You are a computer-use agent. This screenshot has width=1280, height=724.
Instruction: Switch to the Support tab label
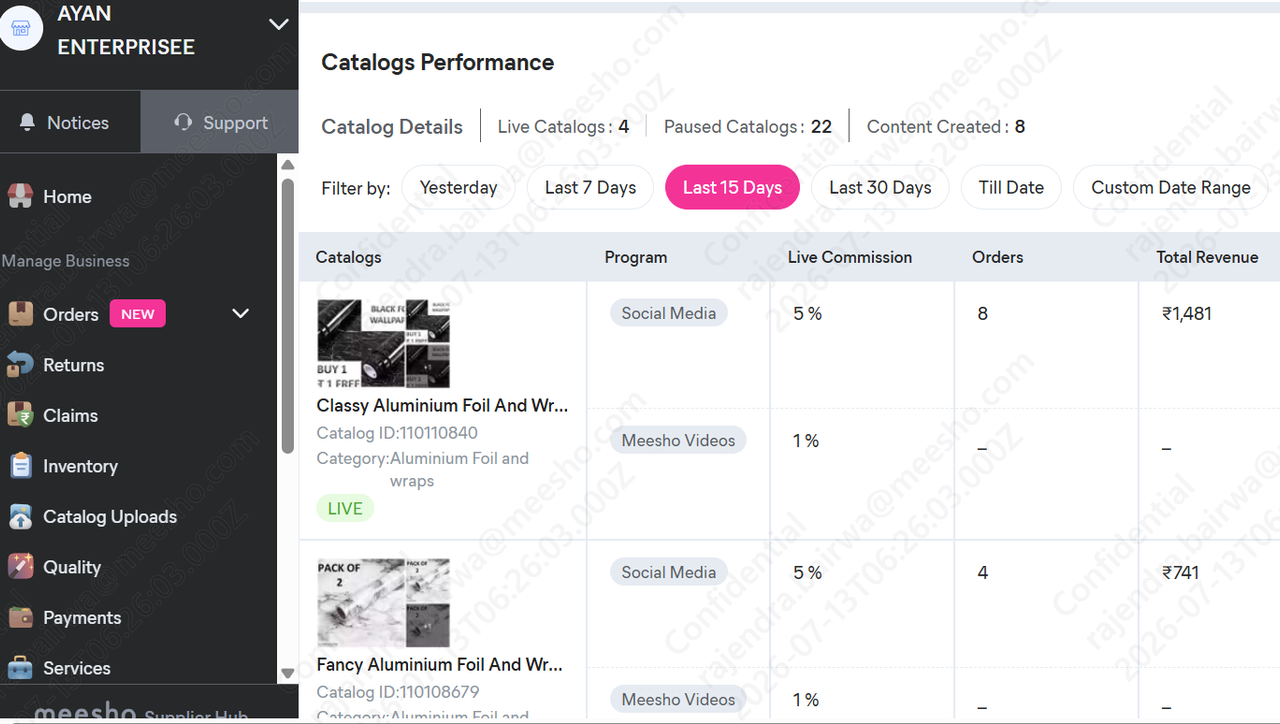235,123
